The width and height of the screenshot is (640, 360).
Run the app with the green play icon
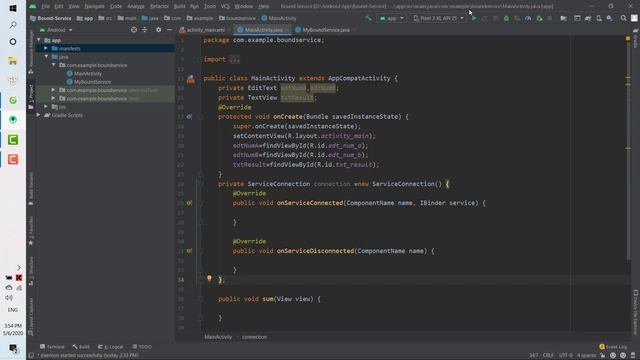click(x=474, y=18)
